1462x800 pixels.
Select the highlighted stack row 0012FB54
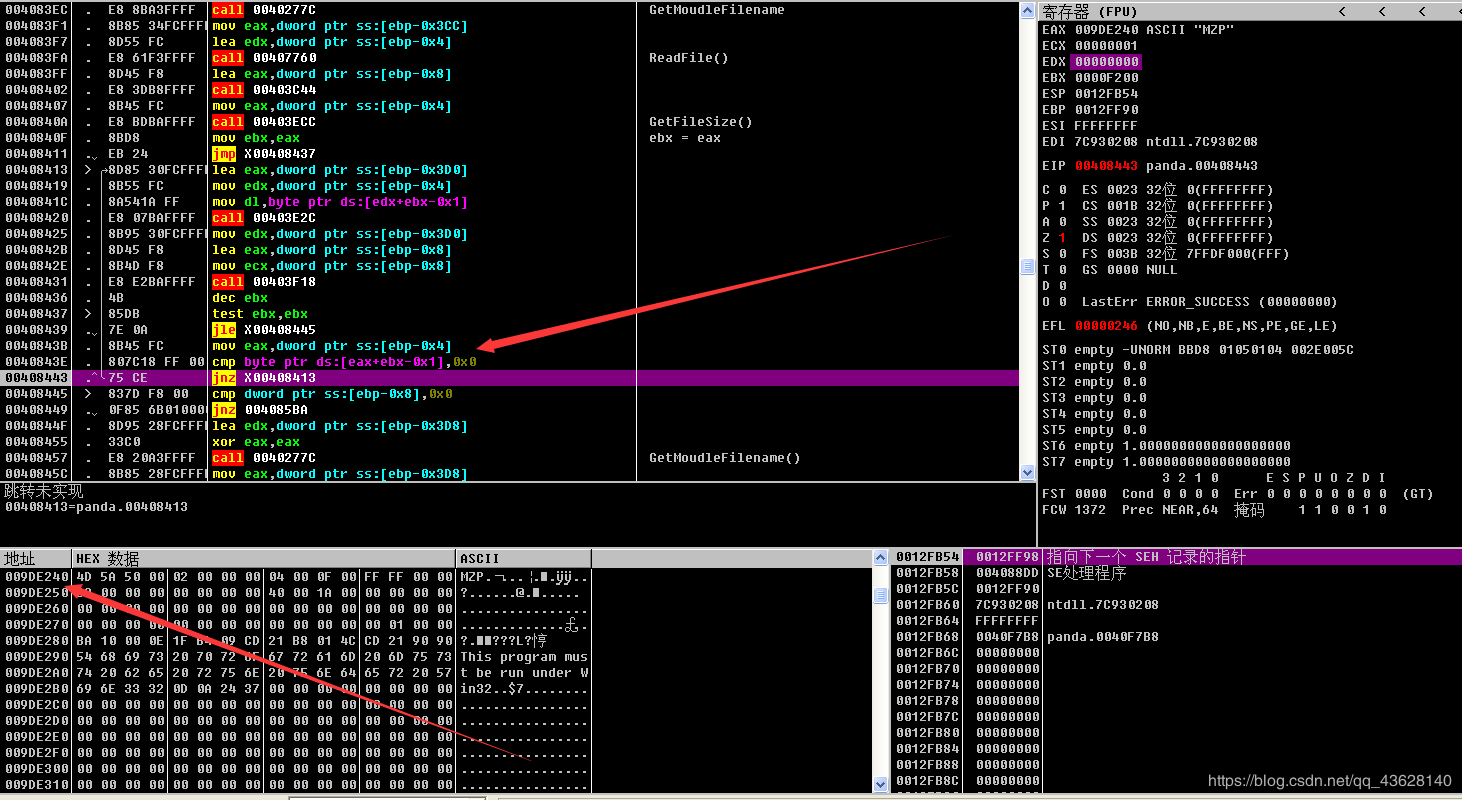(1175, 557)
